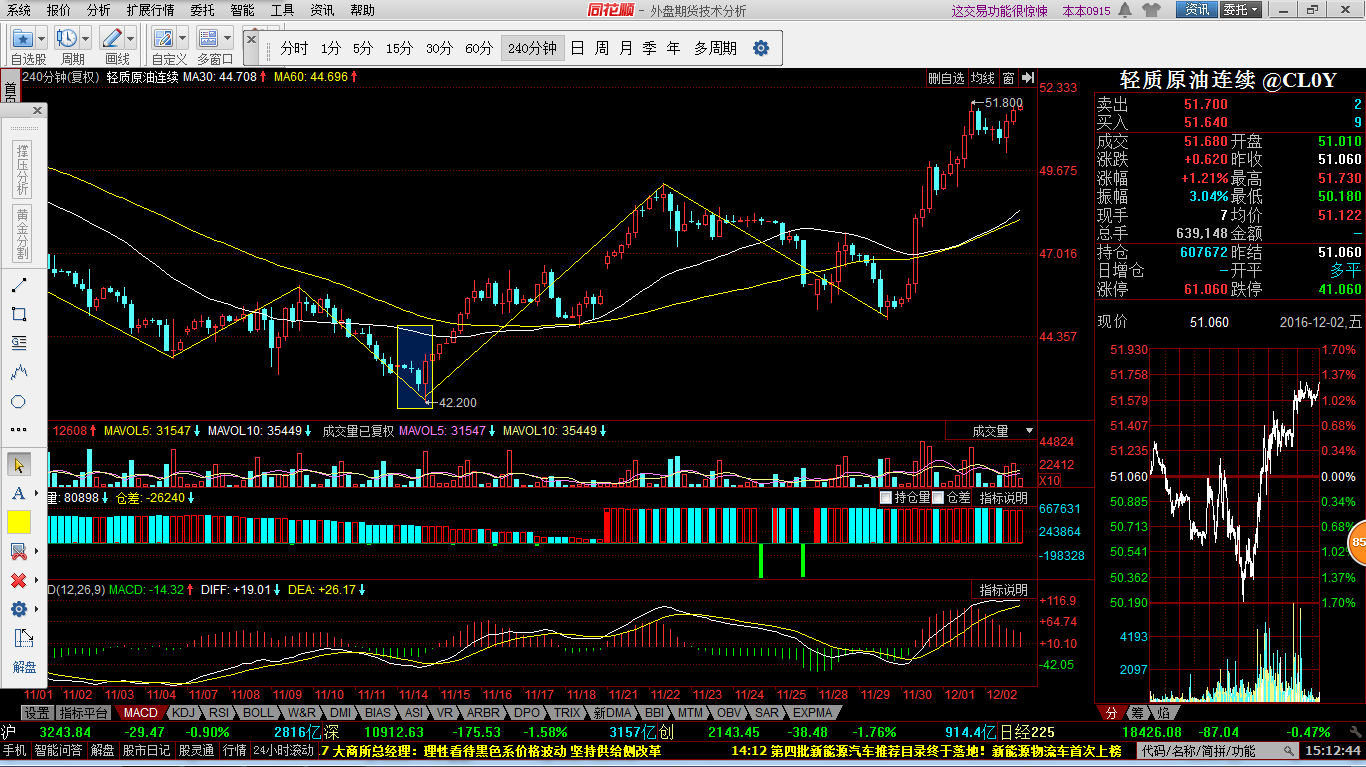Open period toolbar settings gear

(761, 48)
